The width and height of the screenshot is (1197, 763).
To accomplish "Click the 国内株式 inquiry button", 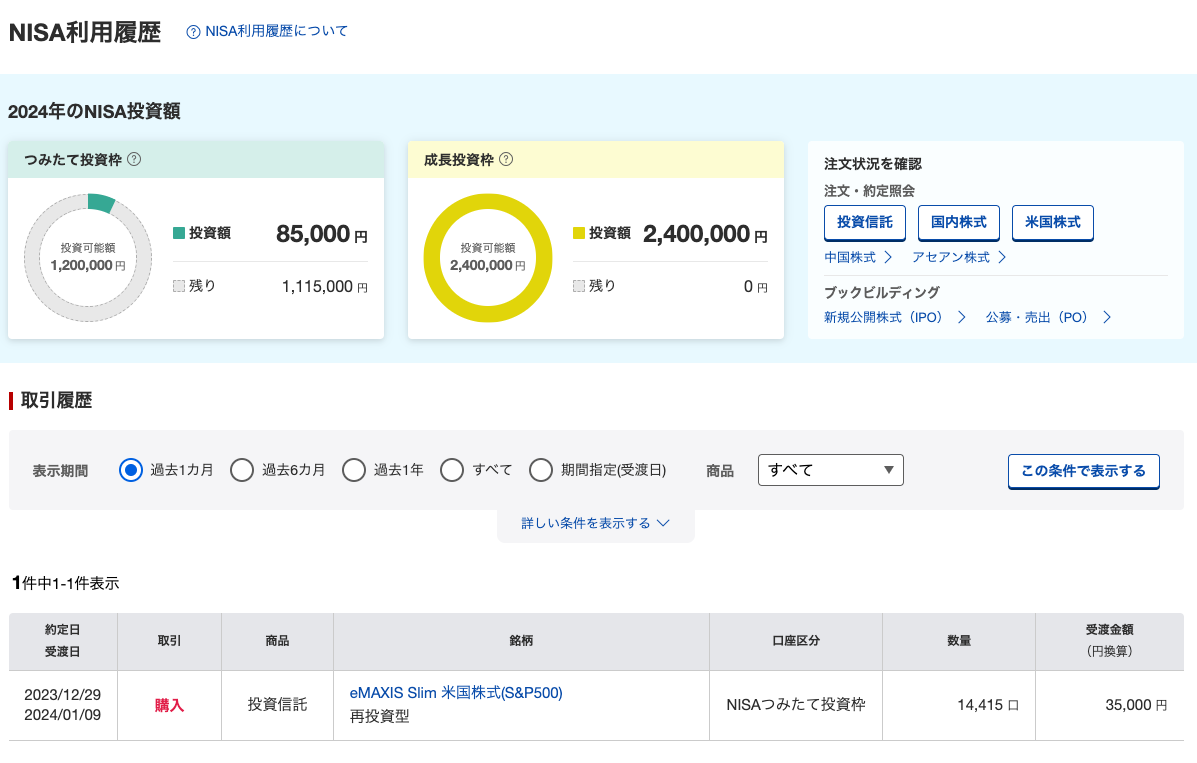I will point(957,222).
